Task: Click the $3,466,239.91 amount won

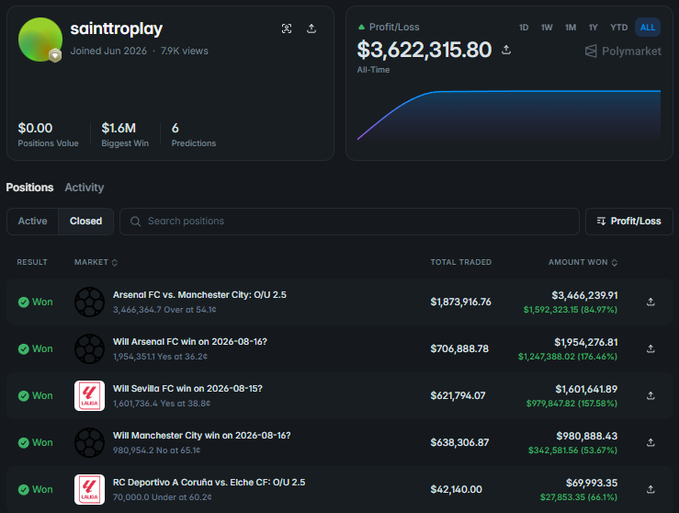Action: point(585,295)
